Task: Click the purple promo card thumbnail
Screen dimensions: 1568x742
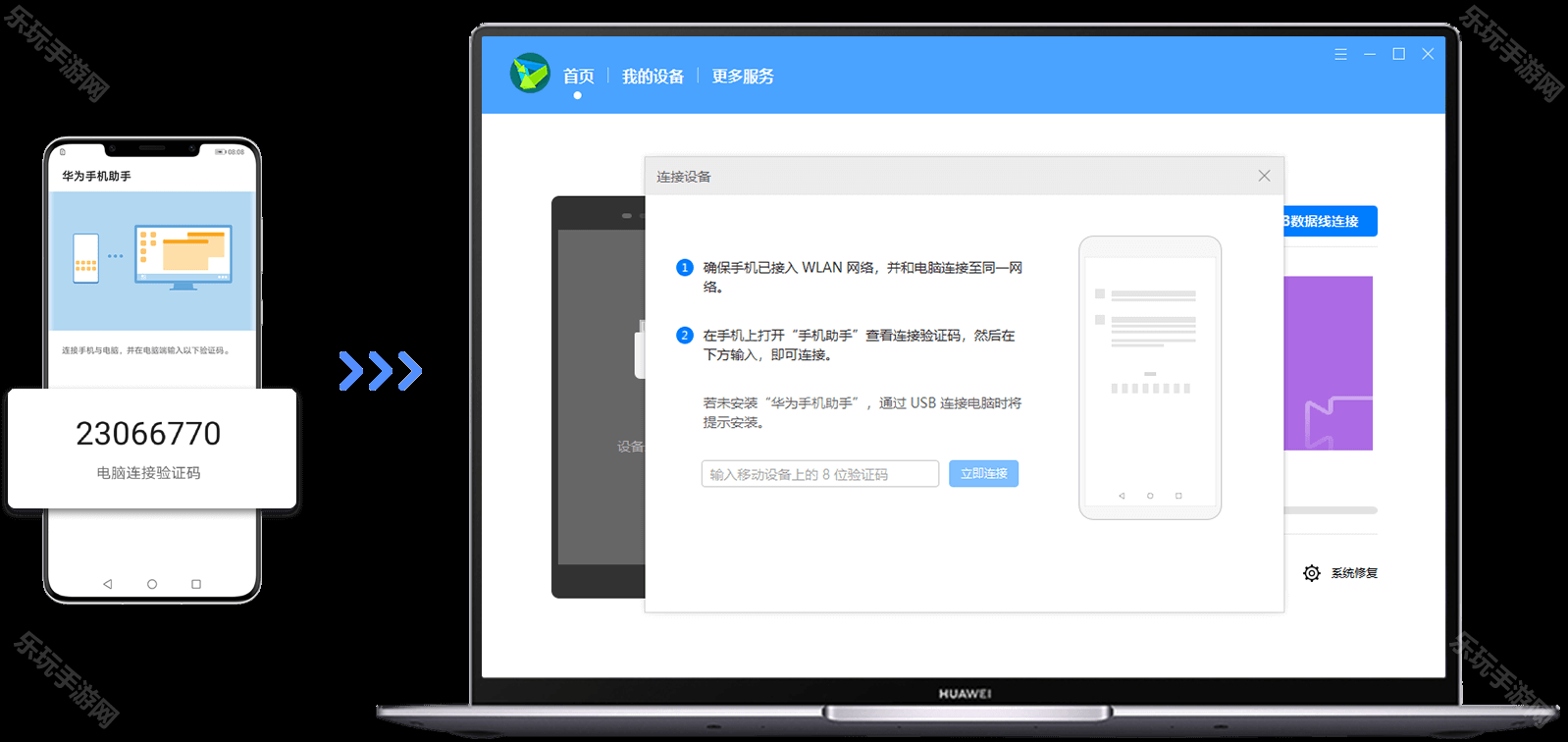Action: coord(1328,363)
